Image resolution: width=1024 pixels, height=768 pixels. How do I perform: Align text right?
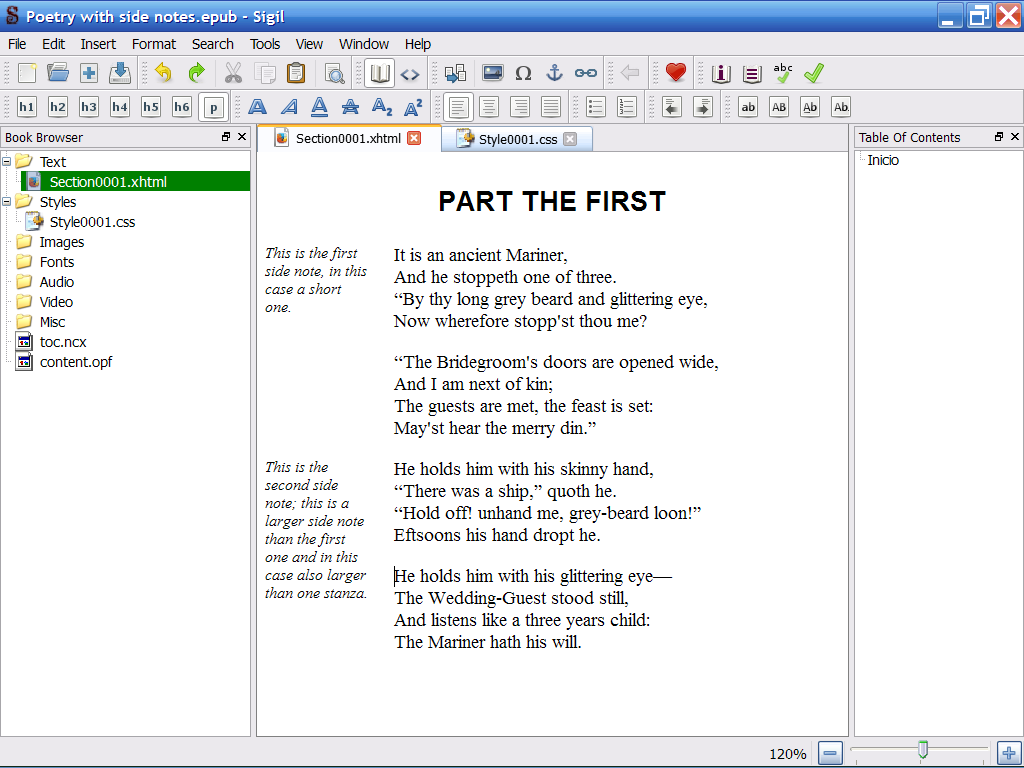pos(520,107)
